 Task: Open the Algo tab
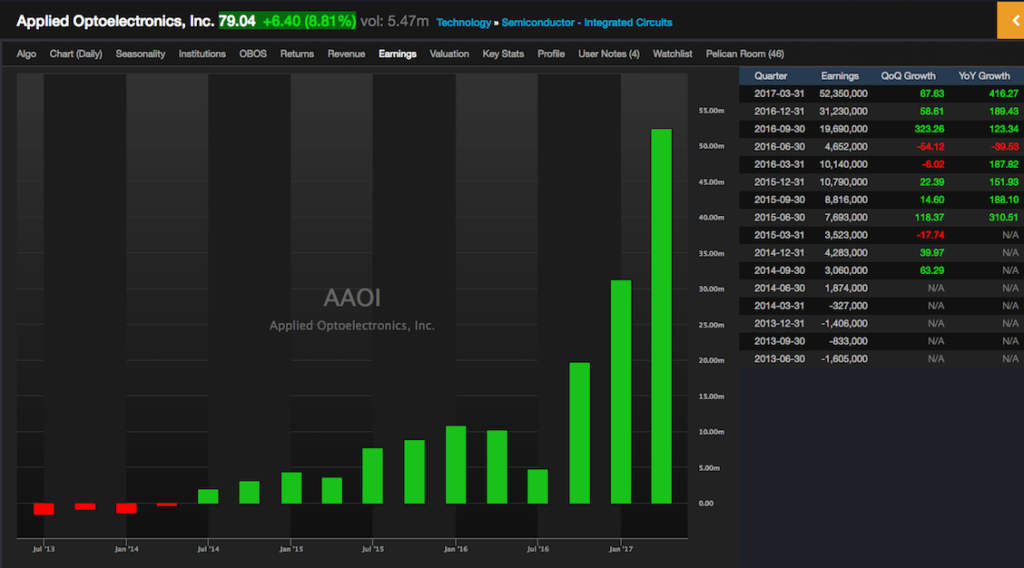click(26, 54)
